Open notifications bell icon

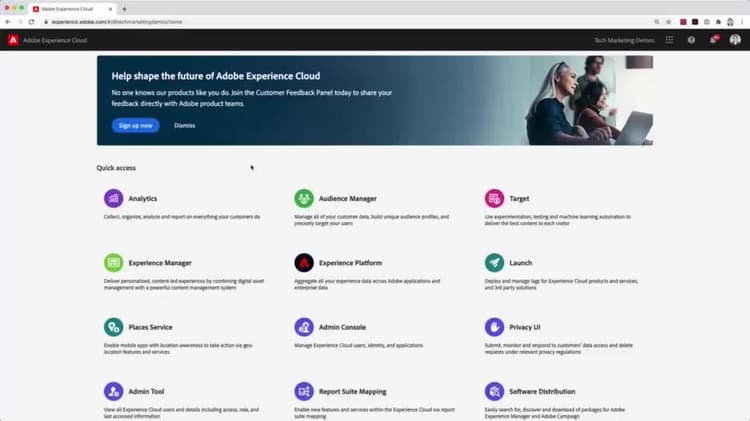coord(713,40)
